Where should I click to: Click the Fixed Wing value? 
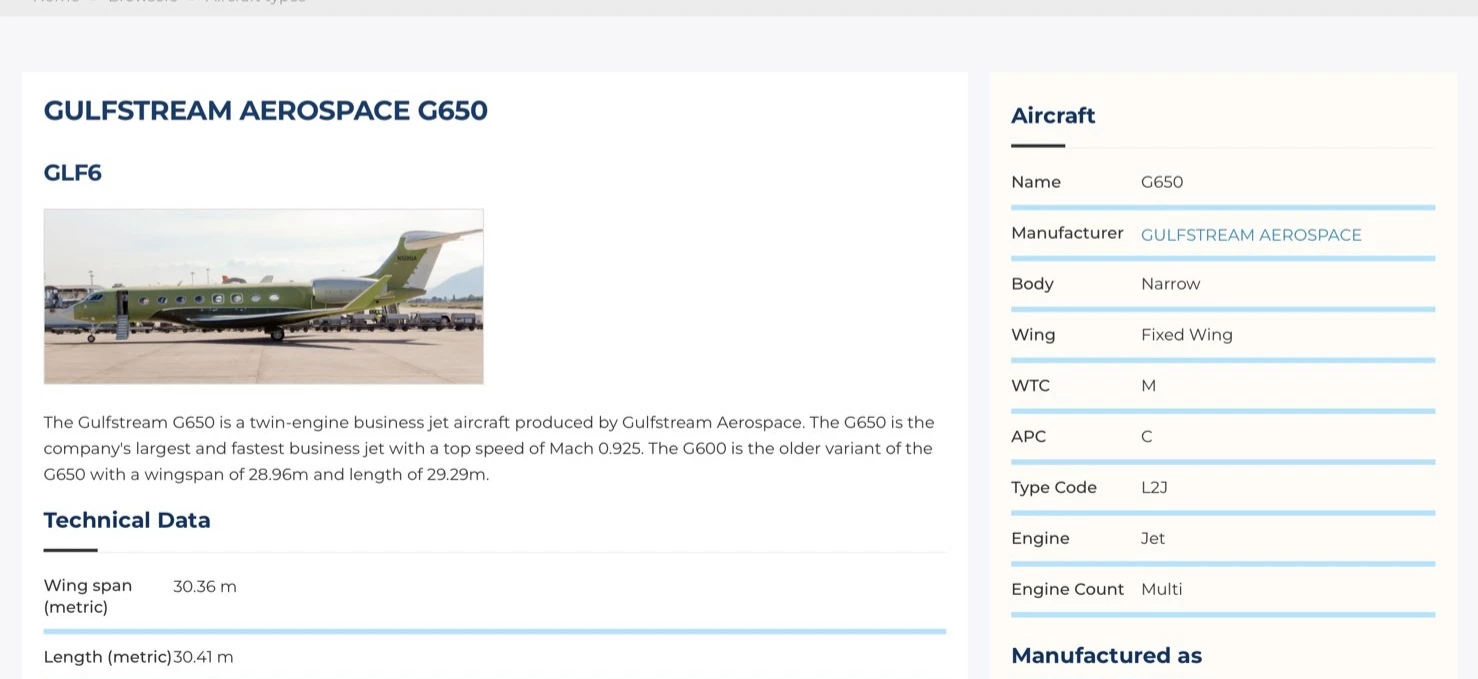pyautogui.click(x=1186, y=335)
